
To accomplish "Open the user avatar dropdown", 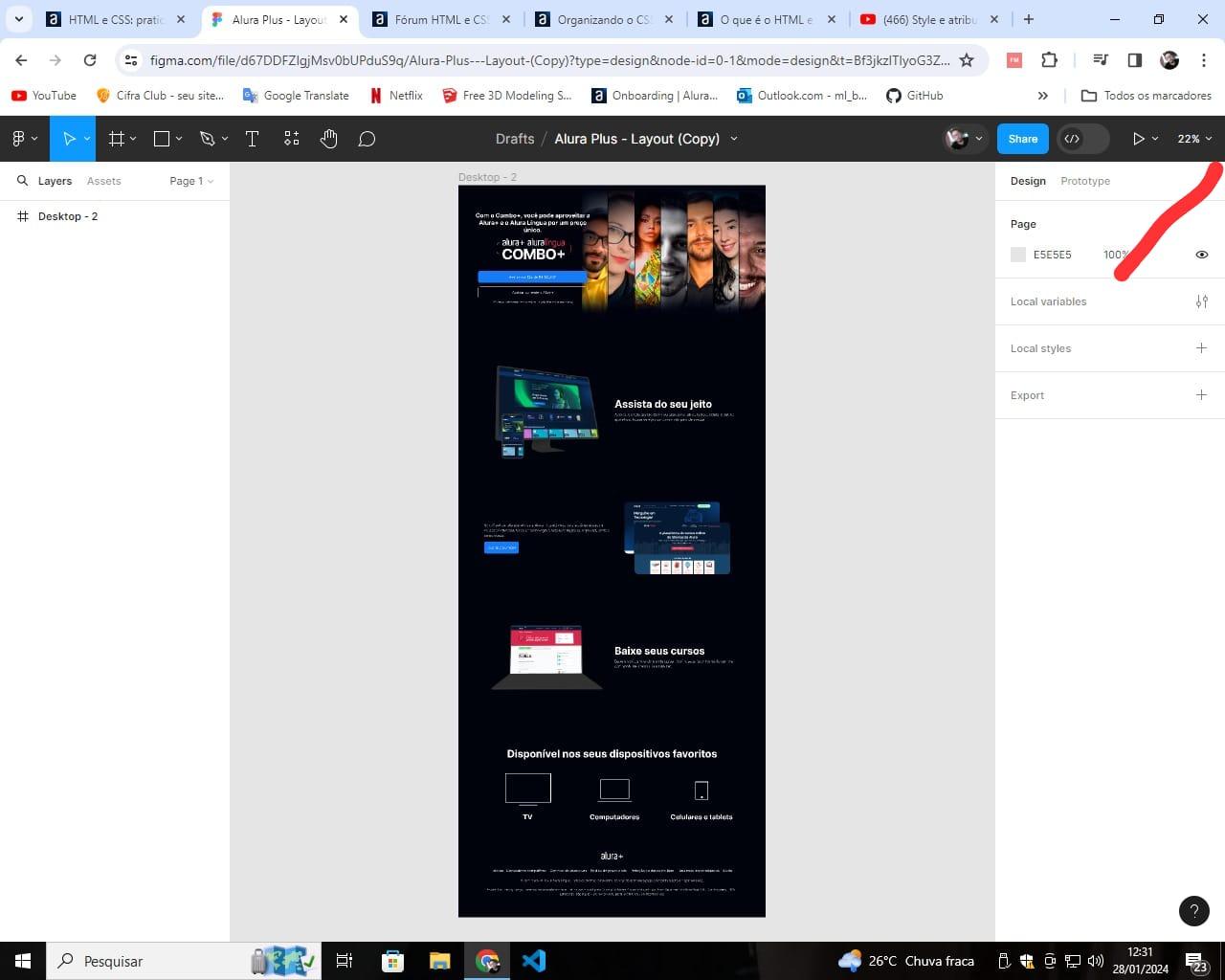I will (x=964, y=139).
